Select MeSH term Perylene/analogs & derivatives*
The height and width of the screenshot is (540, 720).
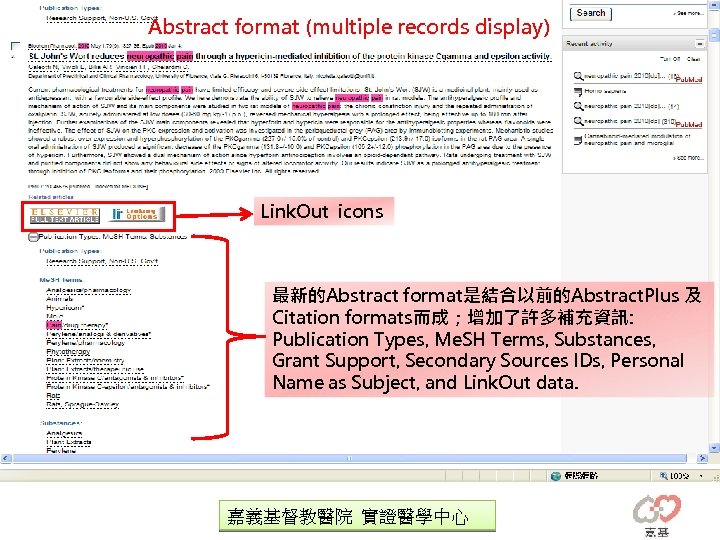coord(99,334)
